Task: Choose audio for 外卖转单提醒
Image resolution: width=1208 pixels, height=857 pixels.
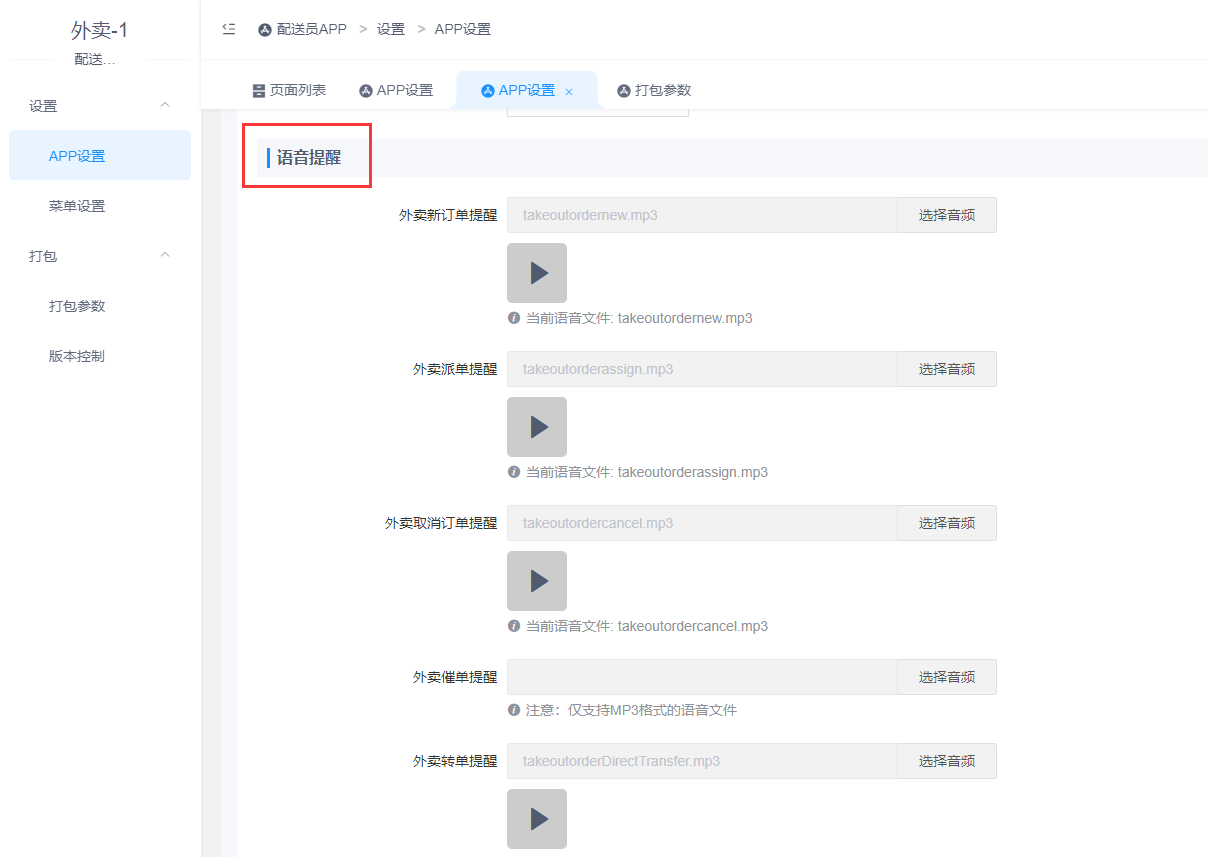Action: (947, 761)
